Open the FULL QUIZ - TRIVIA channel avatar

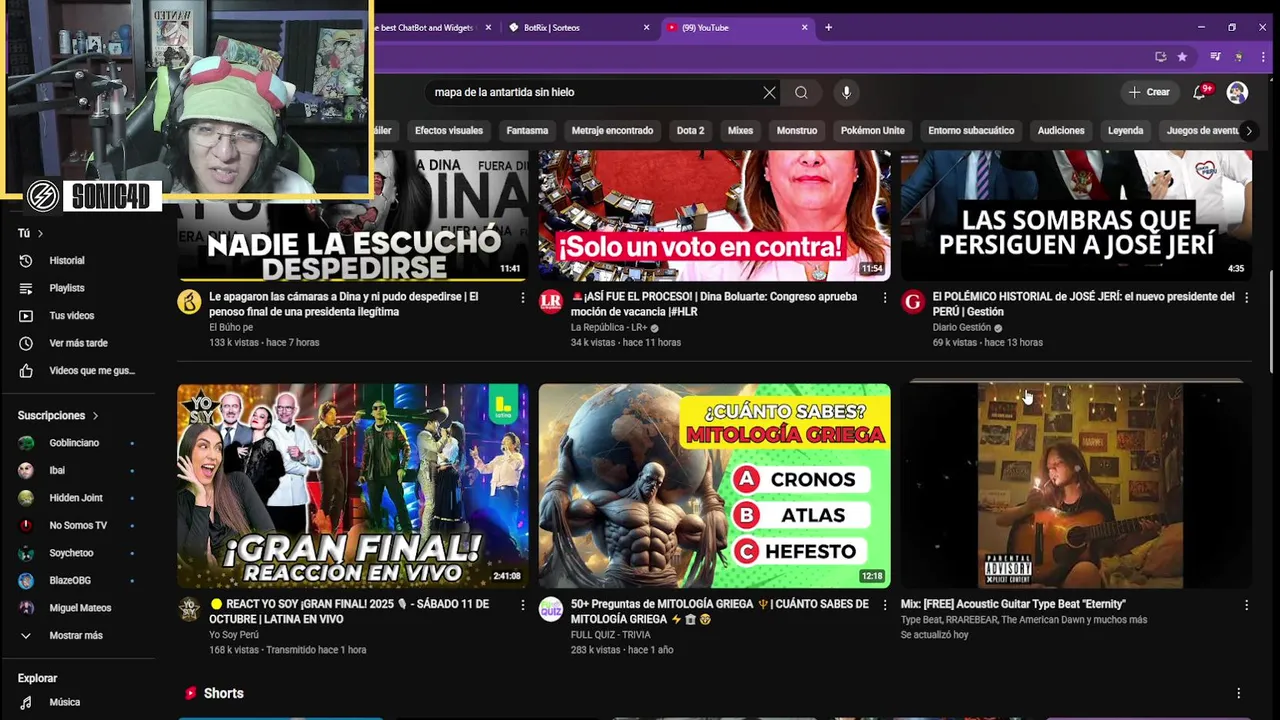(551, 609)
